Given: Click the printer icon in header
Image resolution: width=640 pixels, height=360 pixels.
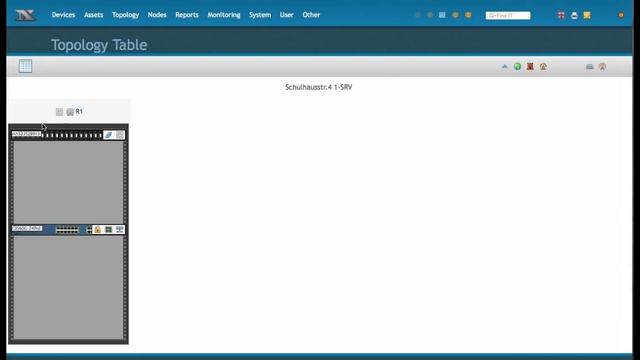Looking at the screenshot, I should point(574,16).
